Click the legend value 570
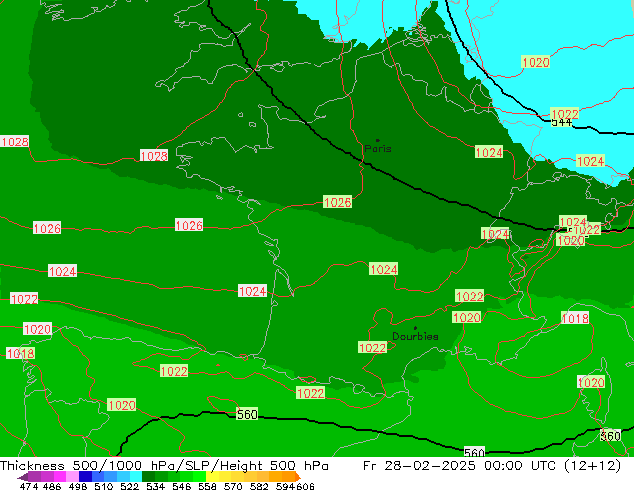Screen dimensions: 634x490 tap(233, 486)
